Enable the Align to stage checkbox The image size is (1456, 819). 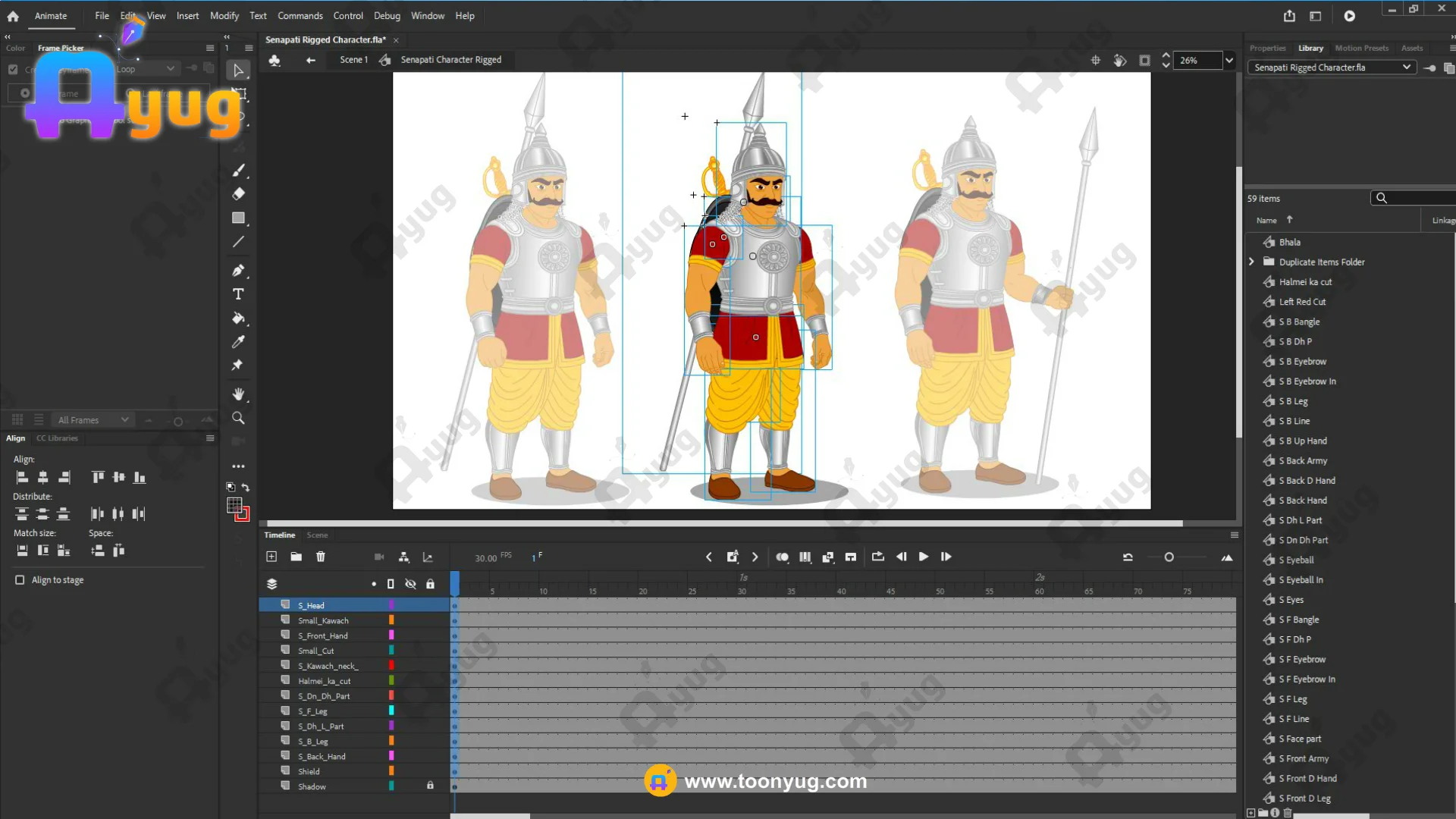coord(20,580)
